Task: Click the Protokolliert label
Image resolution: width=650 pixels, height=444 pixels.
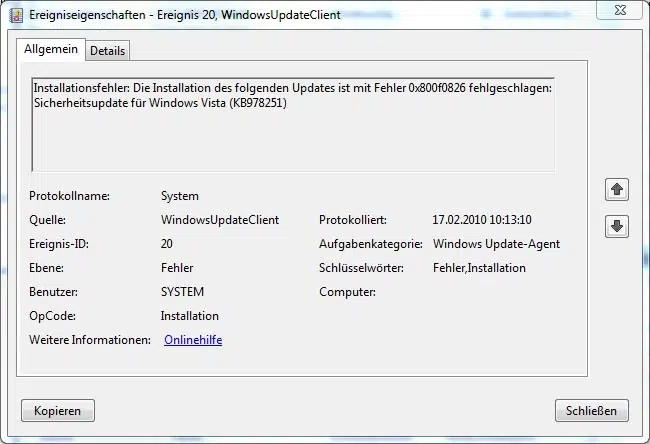Action: [x=353, y=220]
